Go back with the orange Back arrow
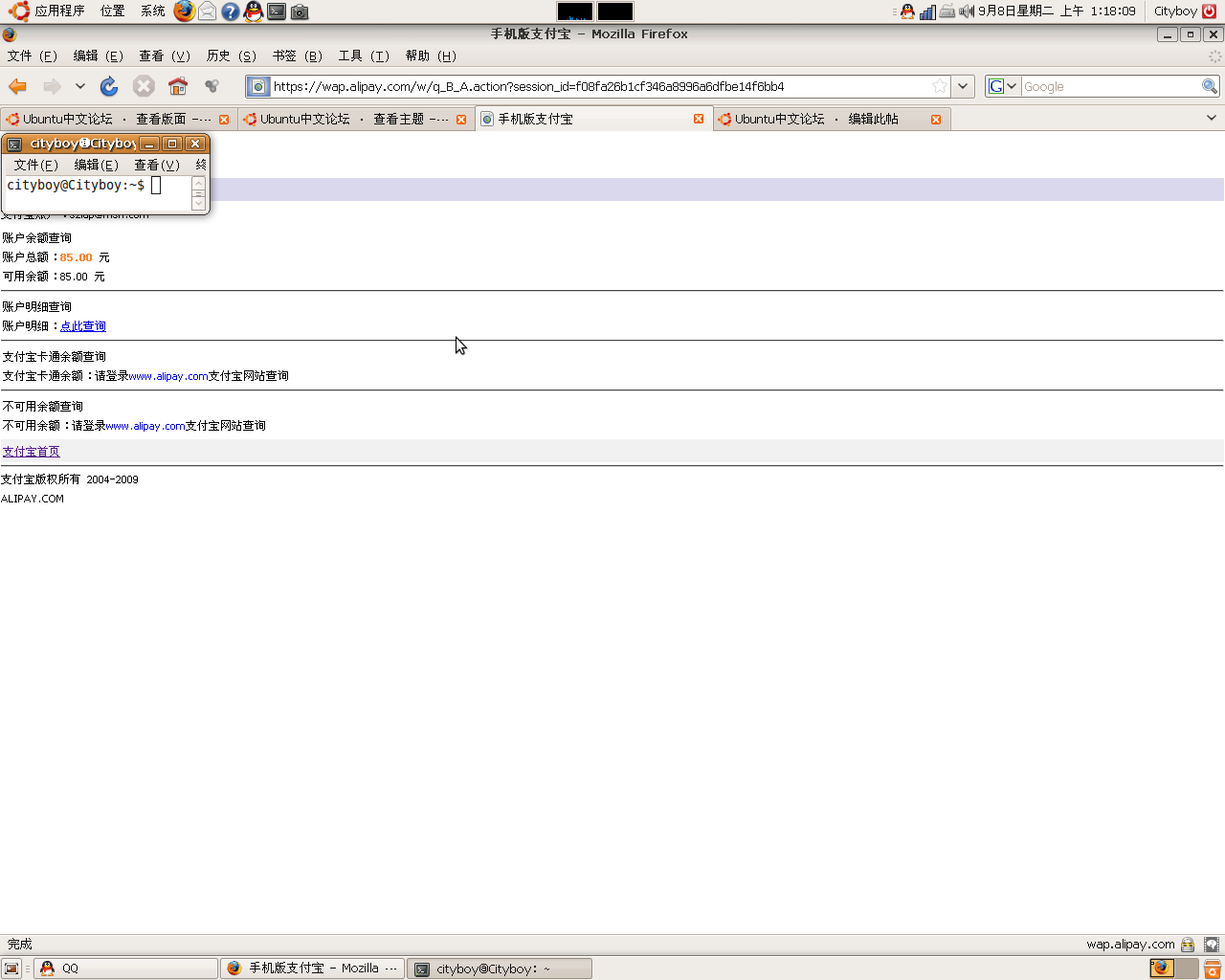 (17, 86)
